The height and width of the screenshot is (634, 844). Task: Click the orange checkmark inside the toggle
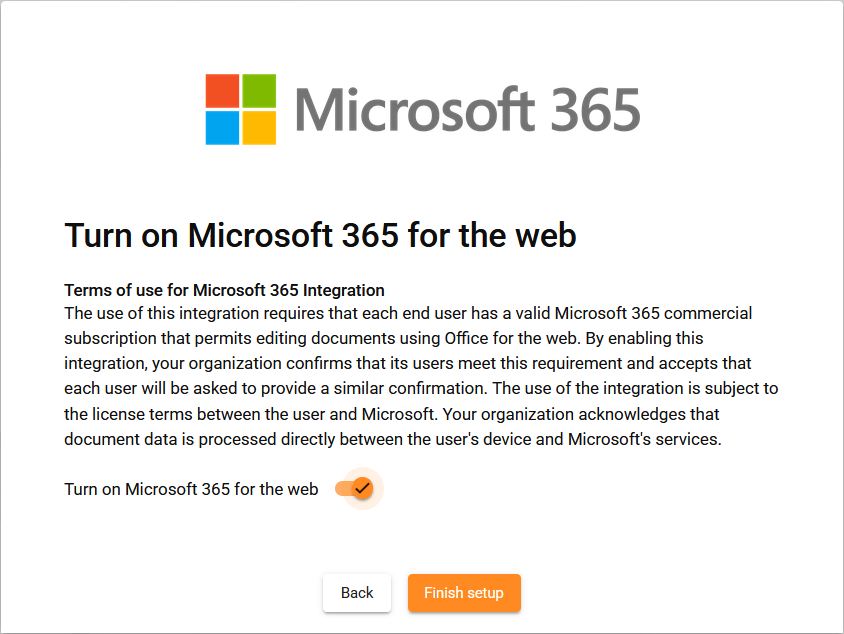[x=360, y=489]
